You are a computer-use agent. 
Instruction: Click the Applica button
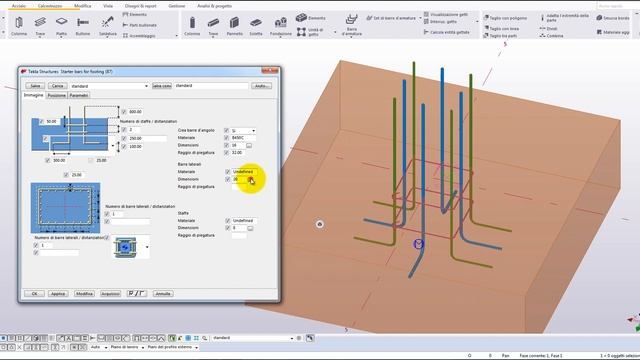point(58,293)
